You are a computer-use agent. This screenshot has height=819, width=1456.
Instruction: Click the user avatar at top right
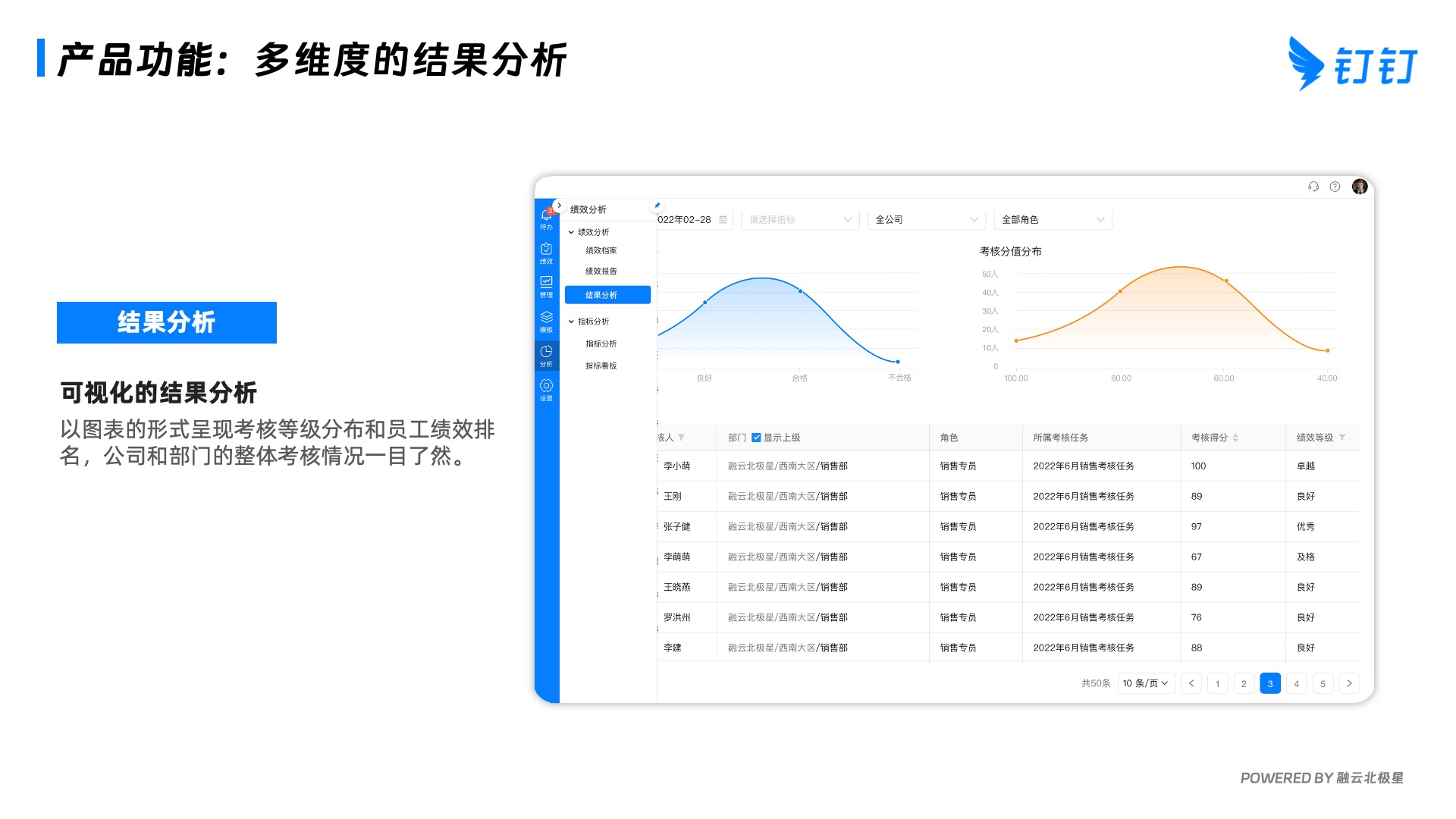click(x=1359, y=187)
